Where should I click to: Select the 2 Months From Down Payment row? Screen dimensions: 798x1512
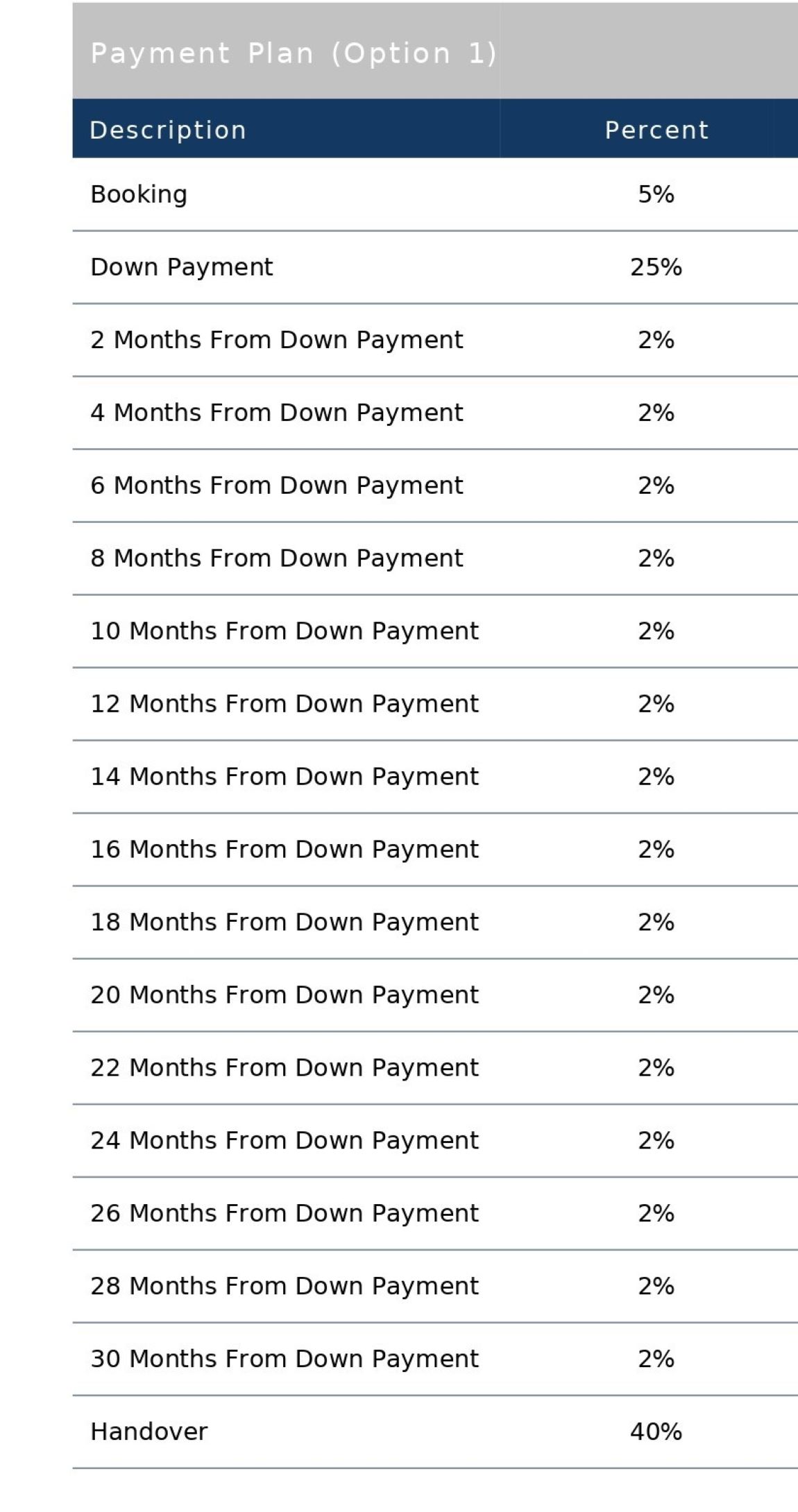click(276, 340)
